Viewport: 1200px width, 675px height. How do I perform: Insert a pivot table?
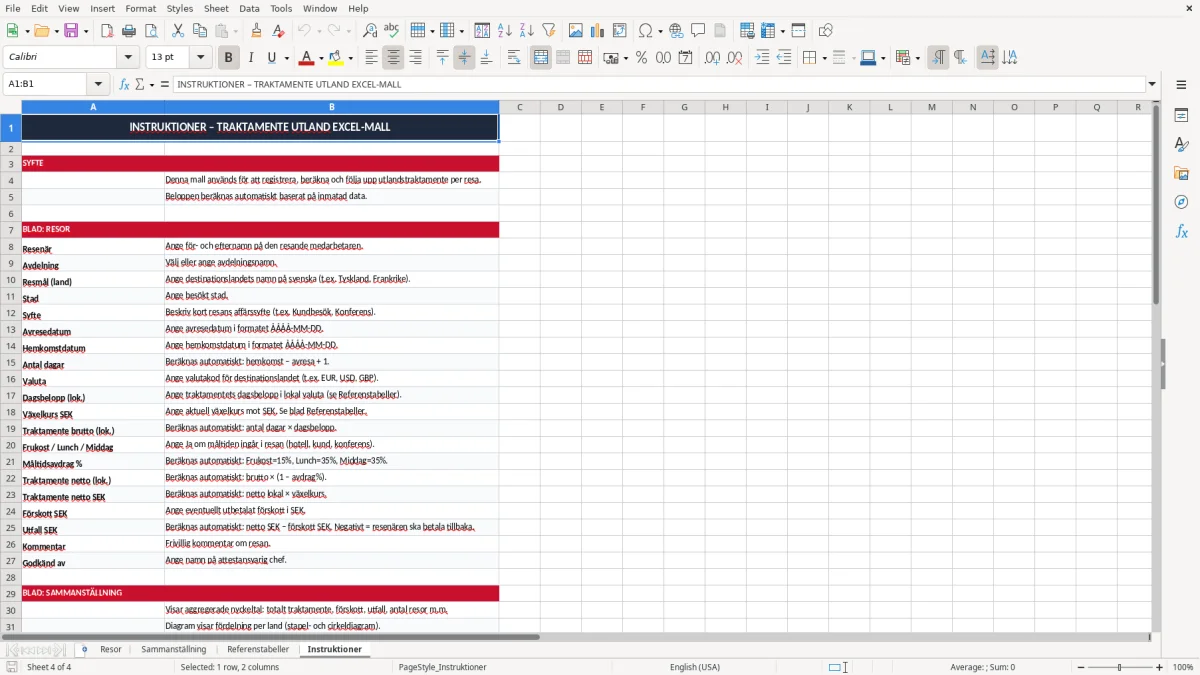[620, 31]
